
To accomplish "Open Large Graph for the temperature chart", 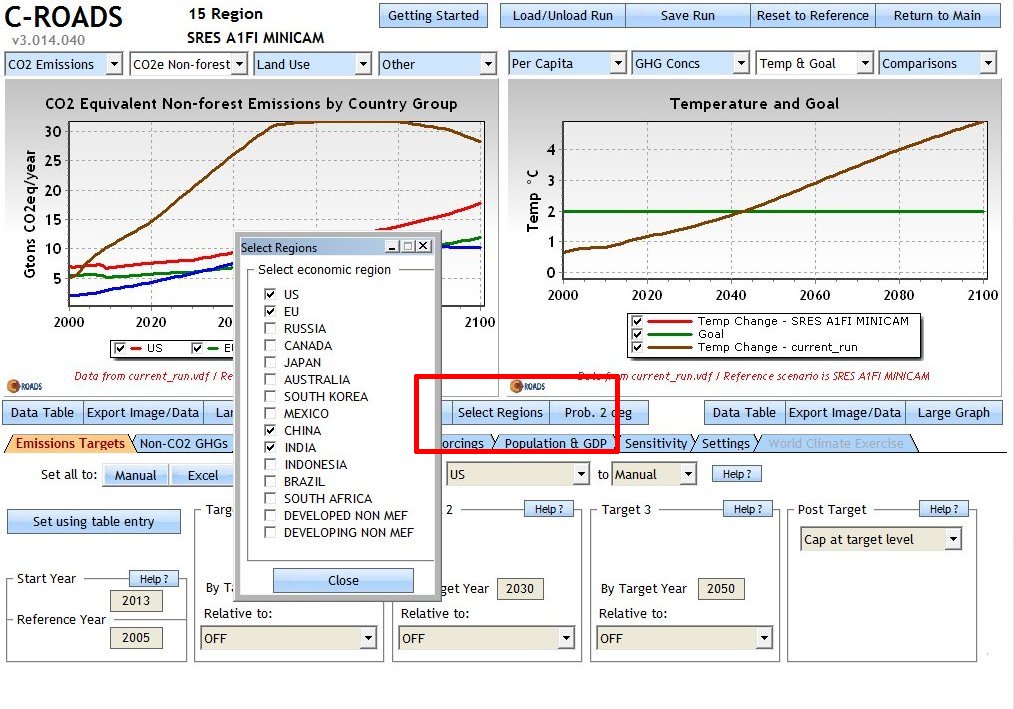I will tap(954, 412).
